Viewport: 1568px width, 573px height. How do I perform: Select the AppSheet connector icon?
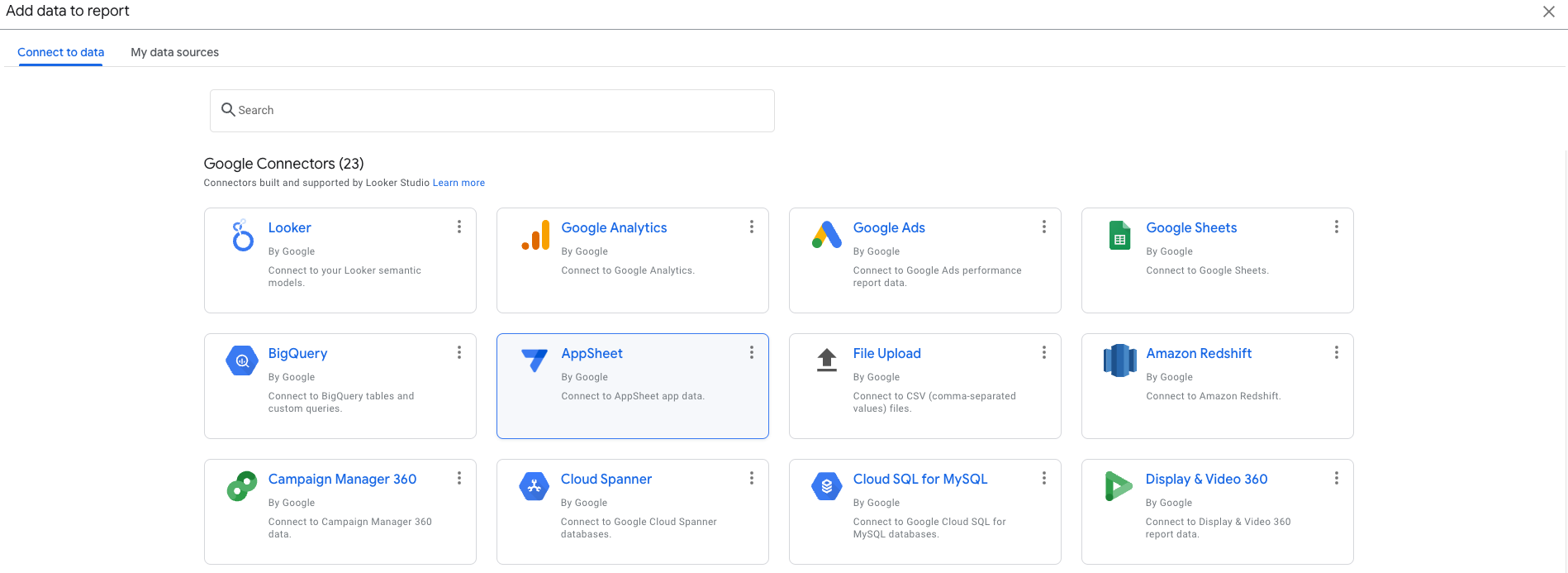click(535, 361)
